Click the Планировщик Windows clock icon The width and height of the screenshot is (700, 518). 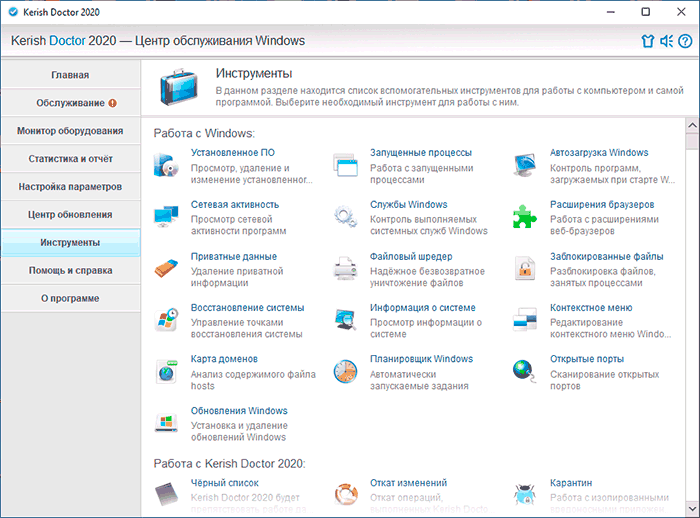[x=346, y=372]
